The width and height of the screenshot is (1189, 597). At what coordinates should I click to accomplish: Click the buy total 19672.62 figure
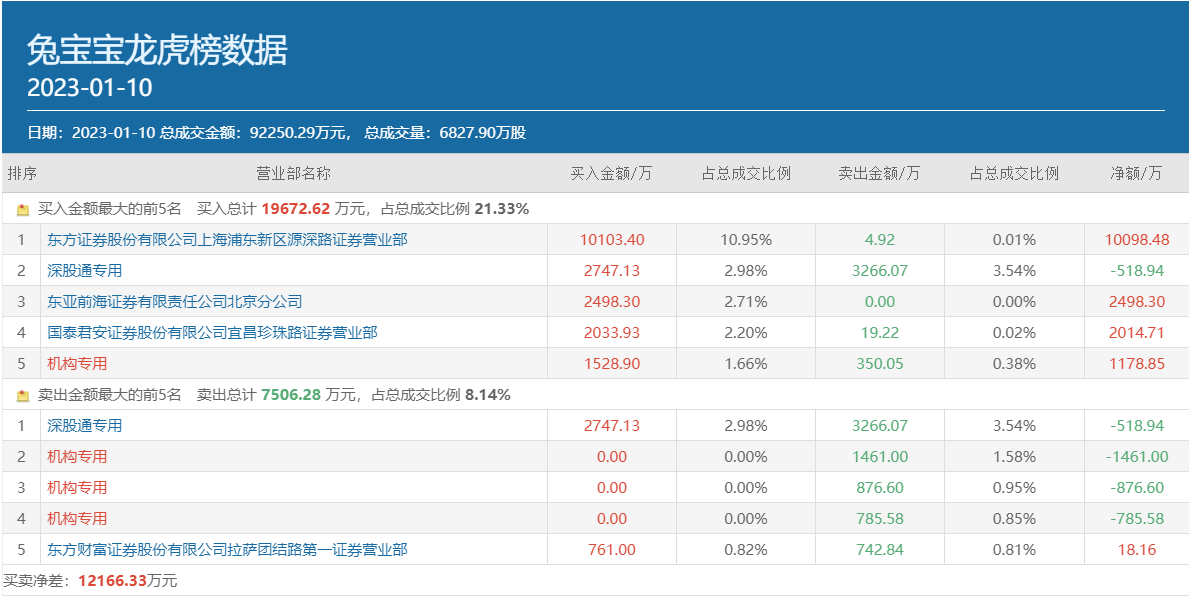pos(295,210)
